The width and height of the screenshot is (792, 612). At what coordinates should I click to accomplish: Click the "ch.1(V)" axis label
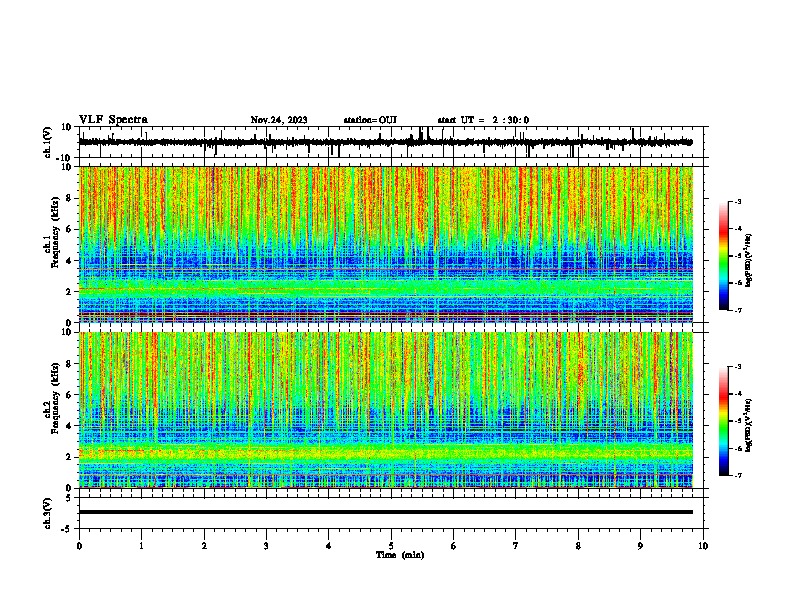[47, 142]
